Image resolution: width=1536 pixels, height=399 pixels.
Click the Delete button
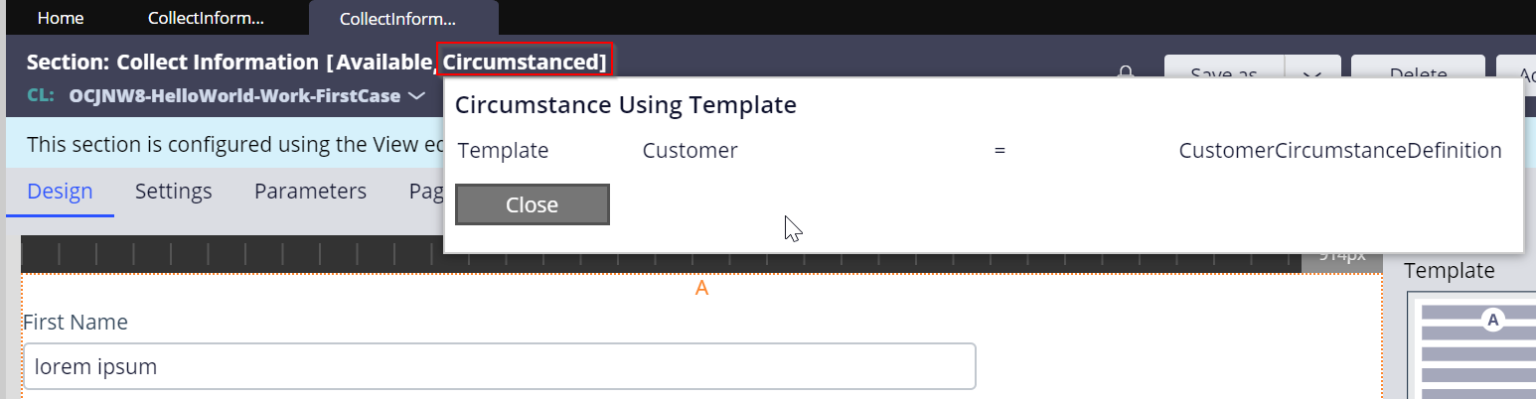[x=1418, y=72]
